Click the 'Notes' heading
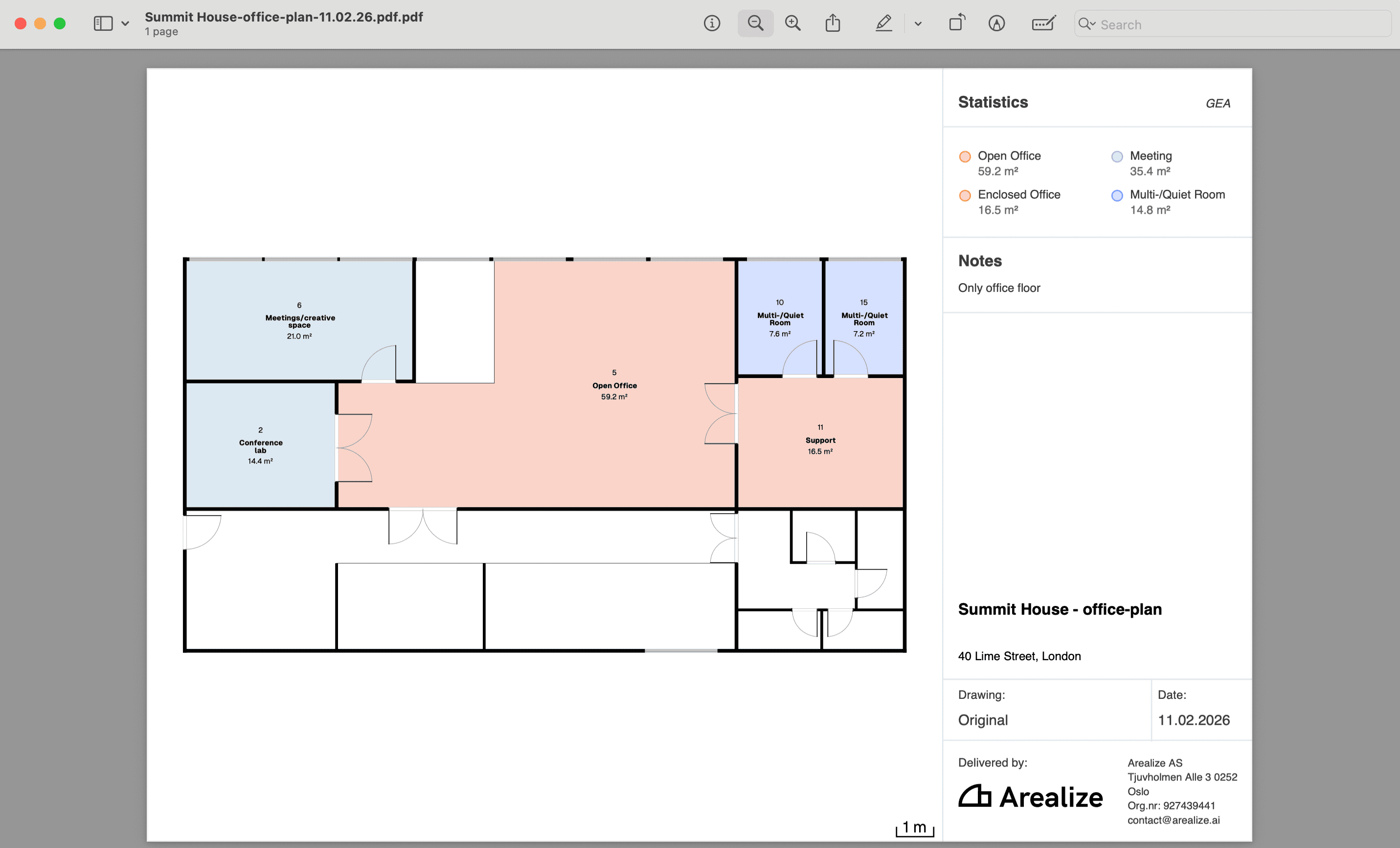The image size is (1400, 848). point(979,261)
